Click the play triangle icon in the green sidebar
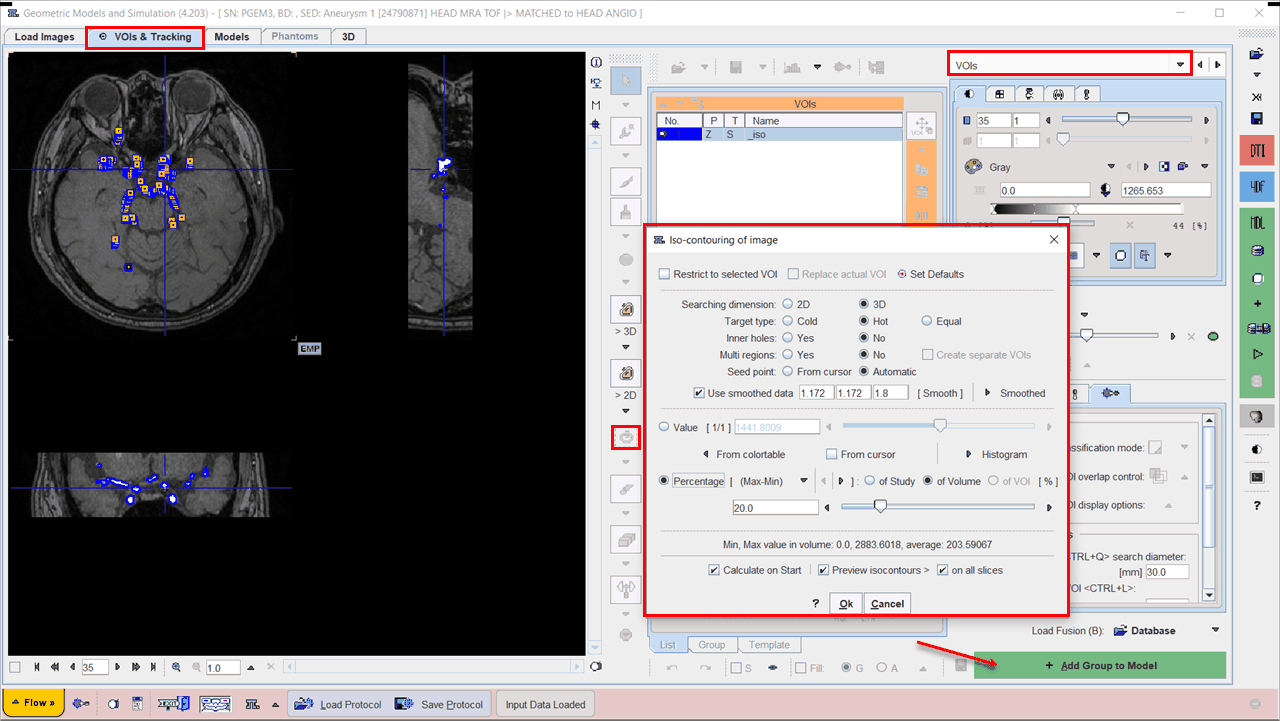This screenshot has height=721, width=1280. click(1257, 354)
